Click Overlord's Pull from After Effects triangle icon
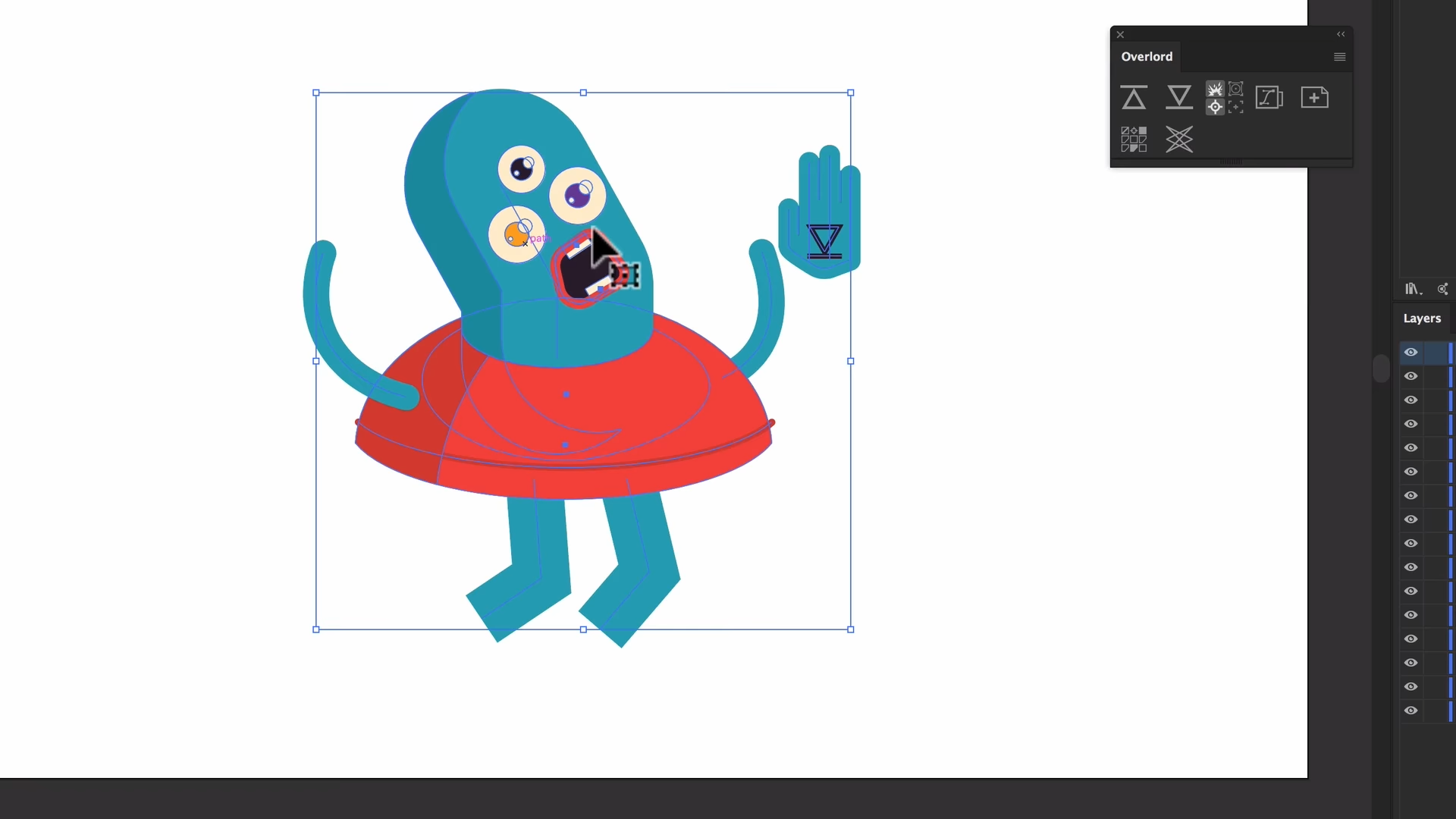 [1134, 98]
